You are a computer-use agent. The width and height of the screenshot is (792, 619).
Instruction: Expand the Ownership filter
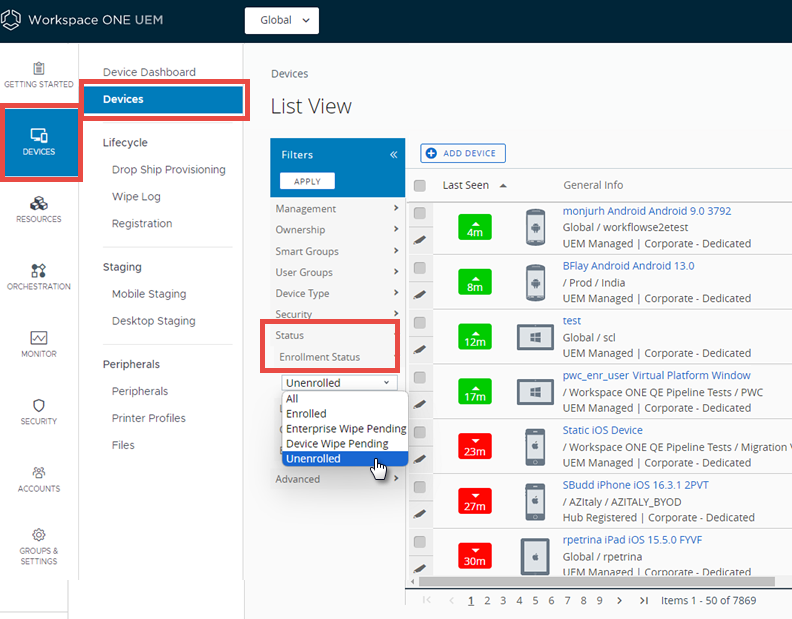click(x=337, y=229)
